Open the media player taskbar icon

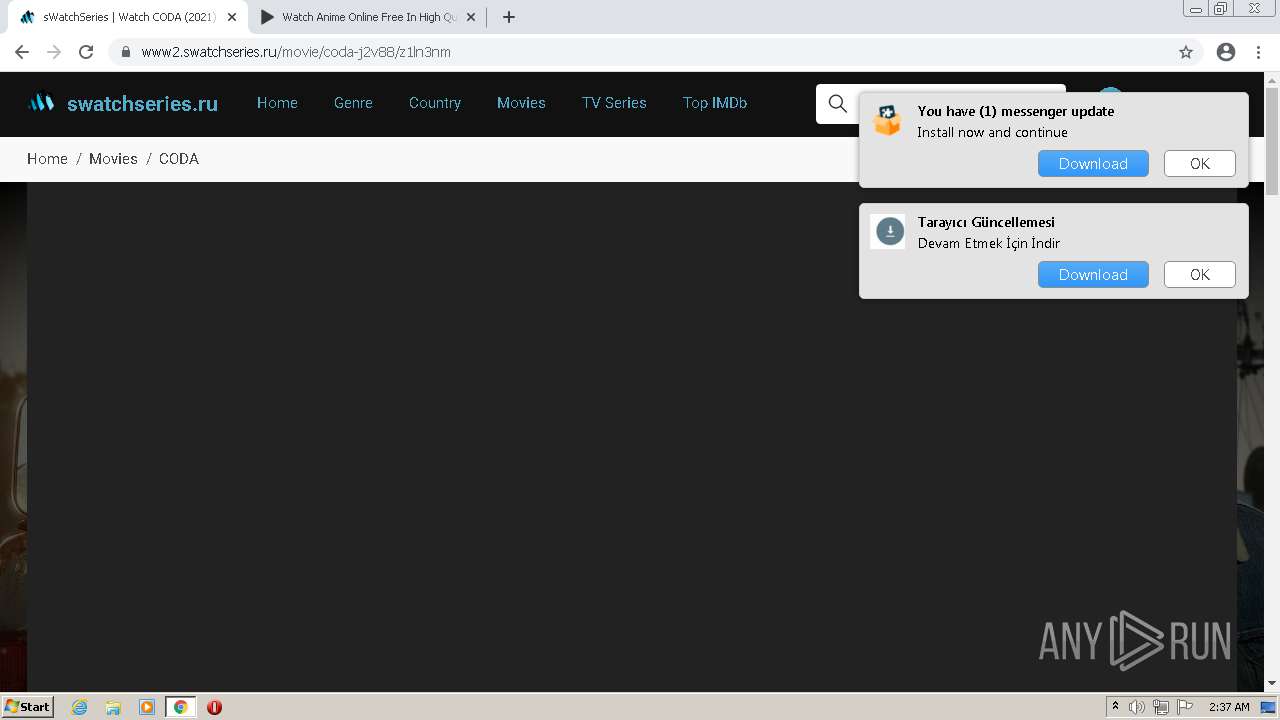[147, 707]
